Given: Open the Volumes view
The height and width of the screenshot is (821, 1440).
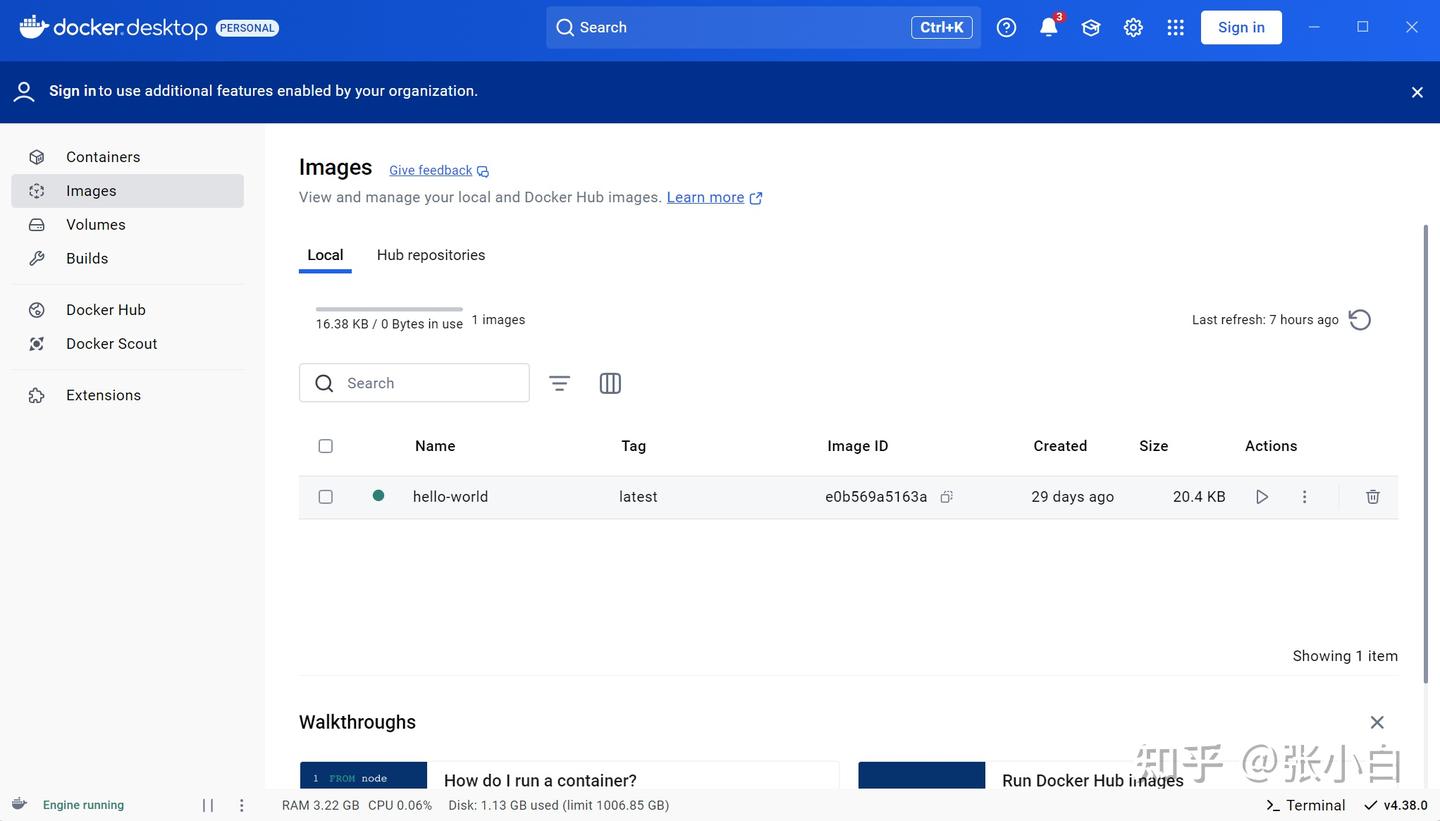Looking at the screenshot, I should (127, 225).
